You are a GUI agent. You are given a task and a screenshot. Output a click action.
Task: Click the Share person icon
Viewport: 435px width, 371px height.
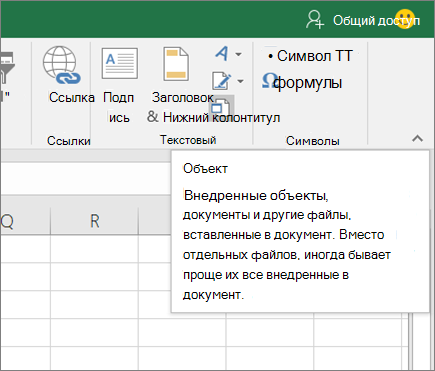314,20
